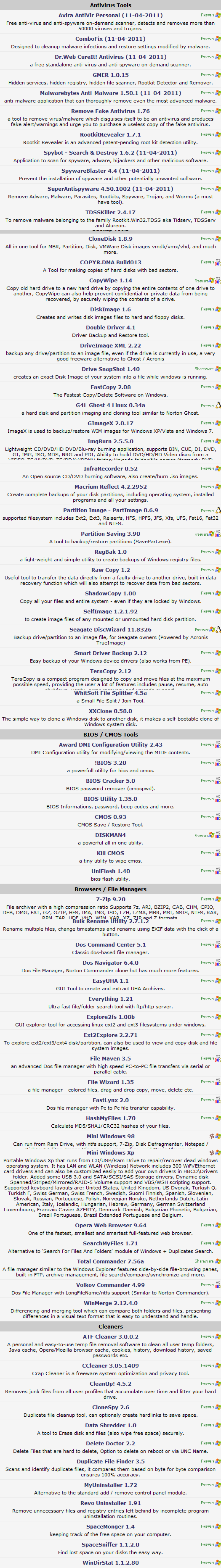Click the MyUninstaller 1.72 title
221x1568 pixels.
click(x=110, y=1485)
